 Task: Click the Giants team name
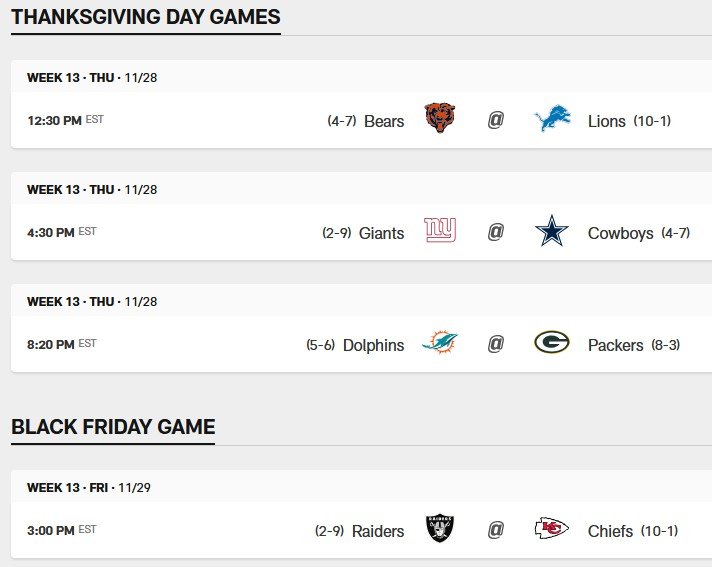tap(381, 233)
